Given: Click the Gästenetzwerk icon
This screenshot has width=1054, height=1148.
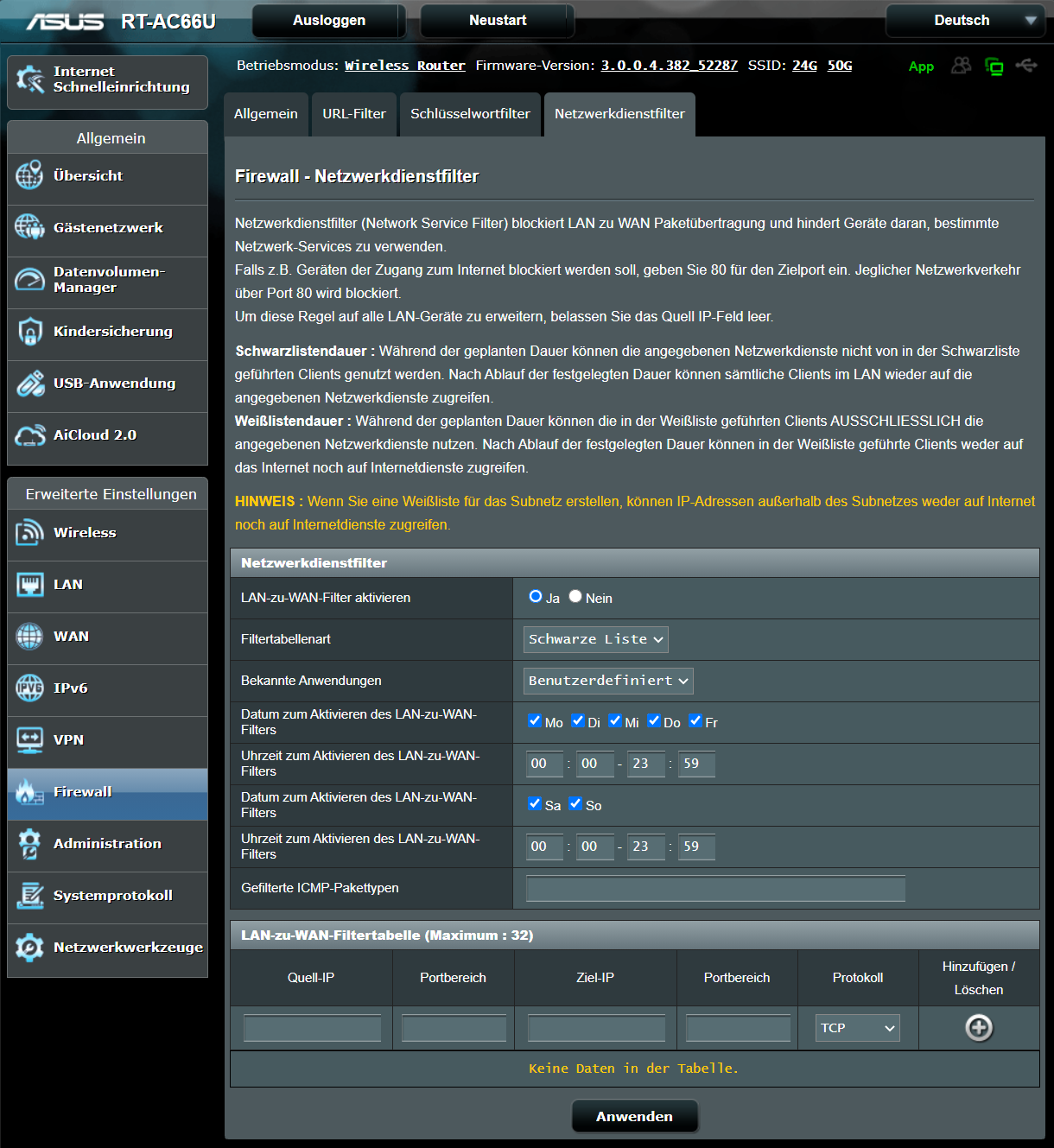Looking at the screenshot, I should tap(29, 227).
